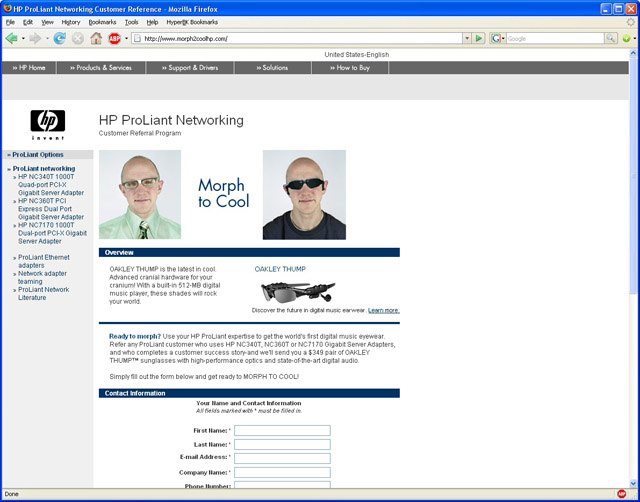Click the Google search box
This screenshot has width=640, height=502.
(x=555, y=38)
